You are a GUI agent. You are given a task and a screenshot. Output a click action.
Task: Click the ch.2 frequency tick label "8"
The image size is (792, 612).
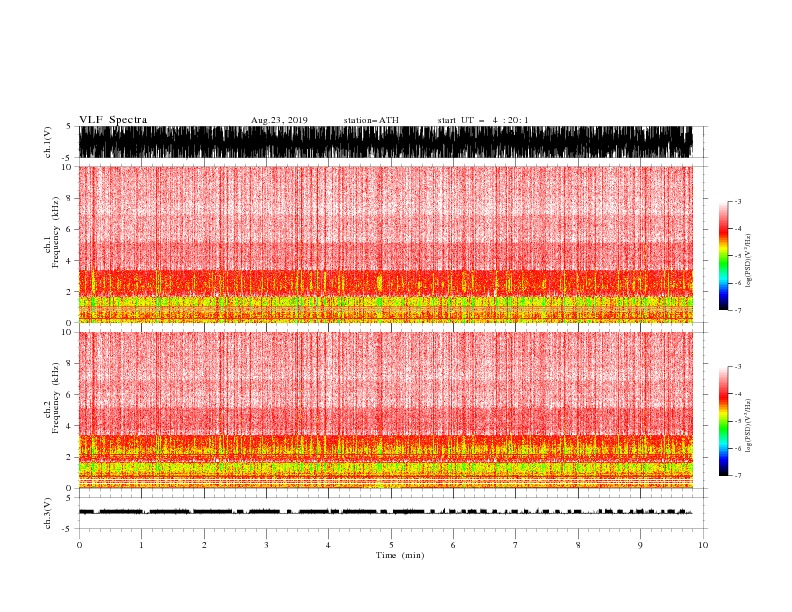pos(70,364)
